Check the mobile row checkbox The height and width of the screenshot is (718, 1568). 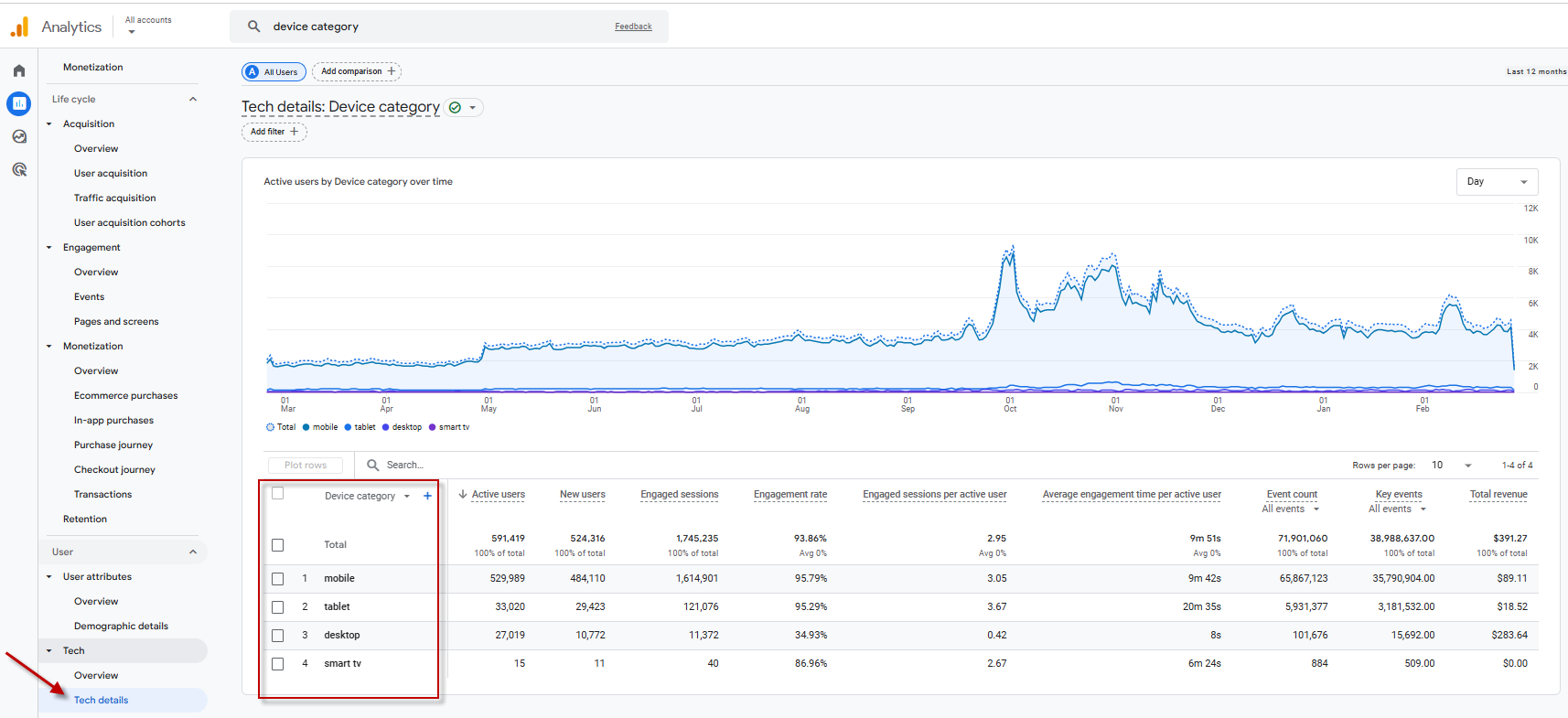tap(278, 579)
